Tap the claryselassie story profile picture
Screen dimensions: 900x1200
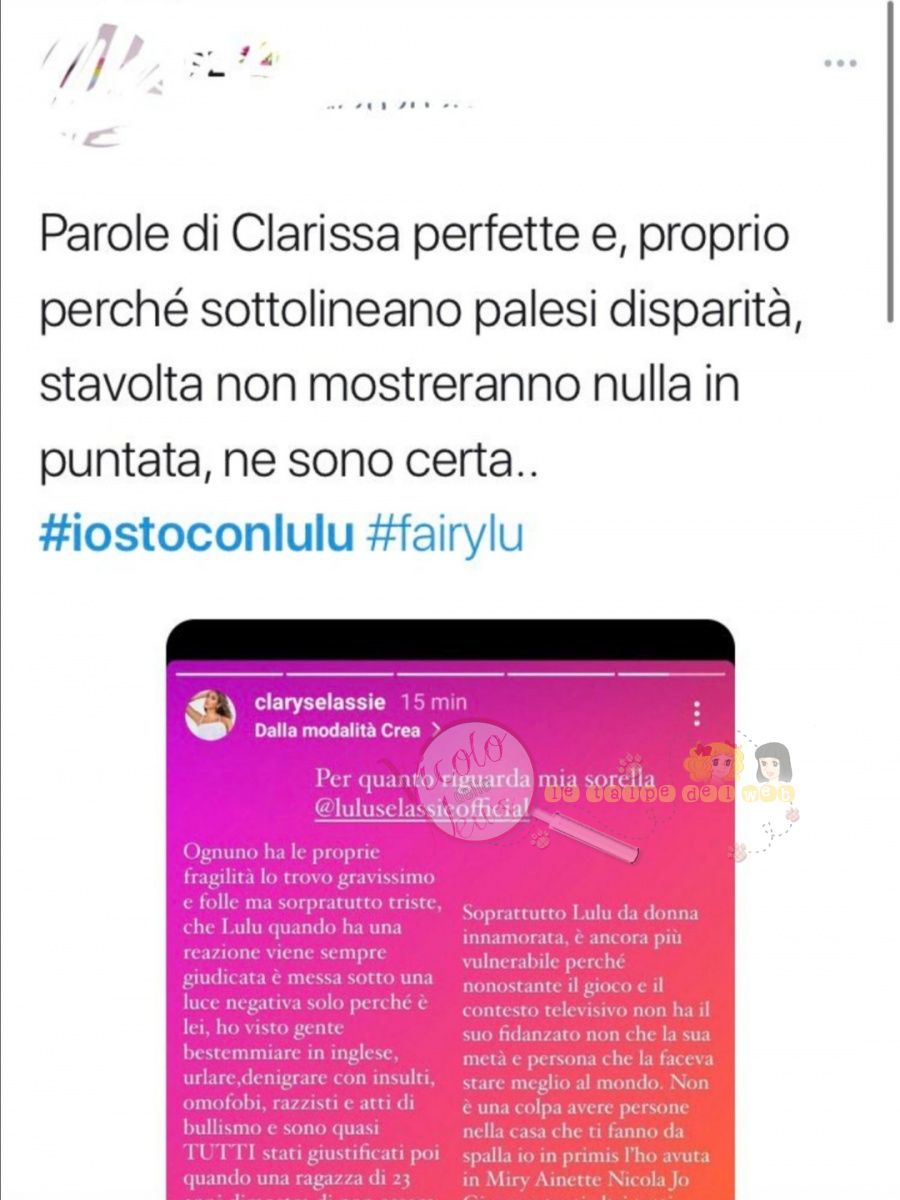210,714
